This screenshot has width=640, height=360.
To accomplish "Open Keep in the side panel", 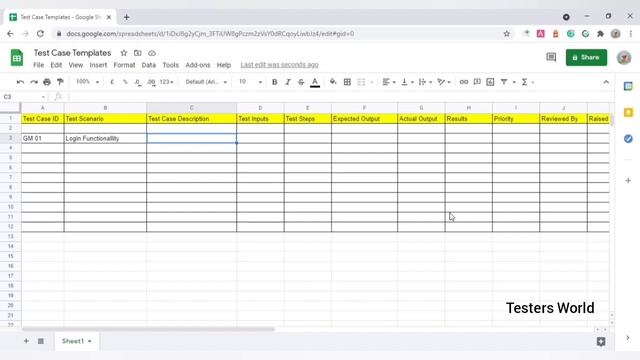I will click(x=628, y=112).
